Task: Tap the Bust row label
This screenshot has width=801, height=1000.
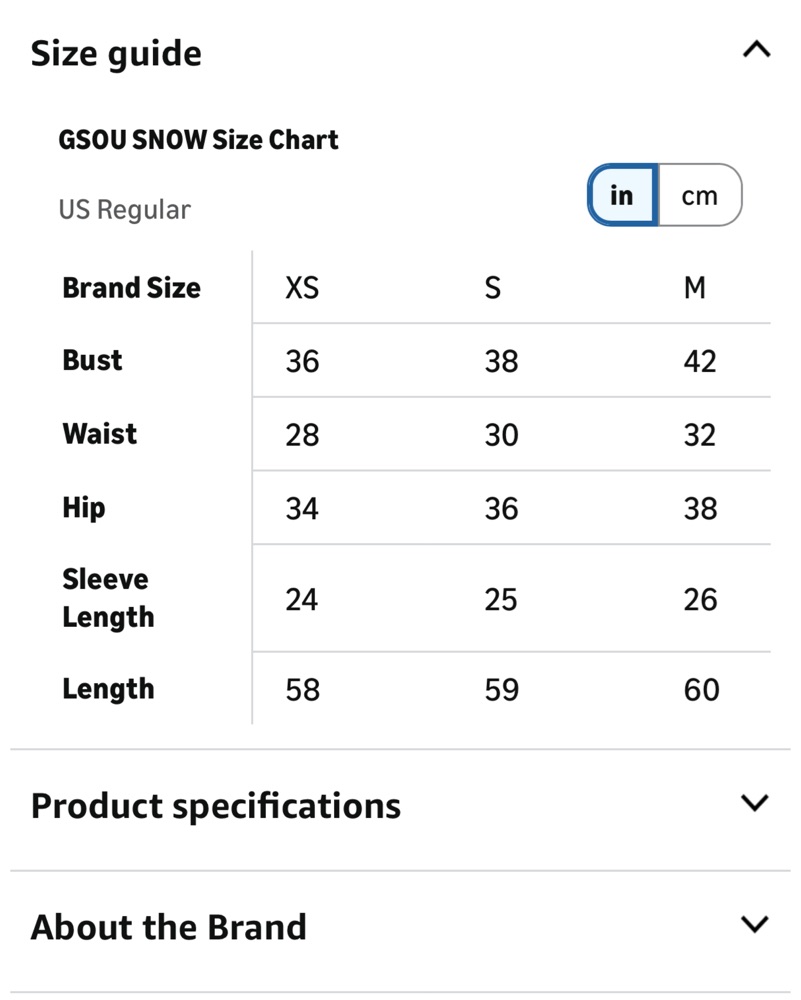Action: click(x=92, y=360)
